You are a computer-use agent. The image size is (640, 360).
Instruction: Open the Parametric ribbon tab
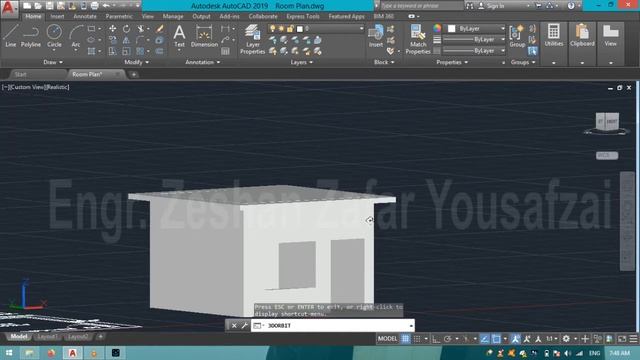pos(119,16)
